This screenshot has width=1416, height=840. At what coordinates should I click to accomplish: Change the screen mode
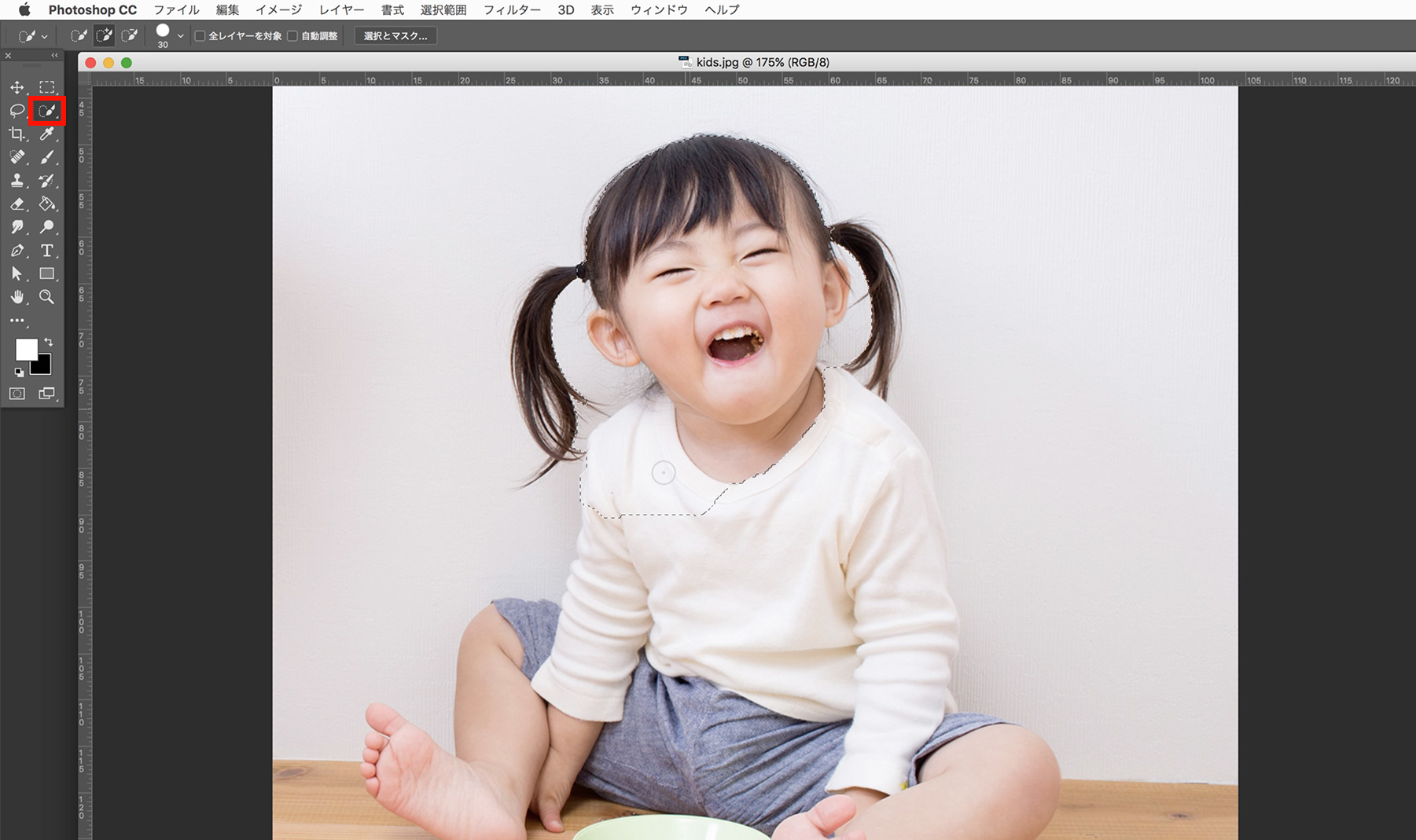coord(47,394)
